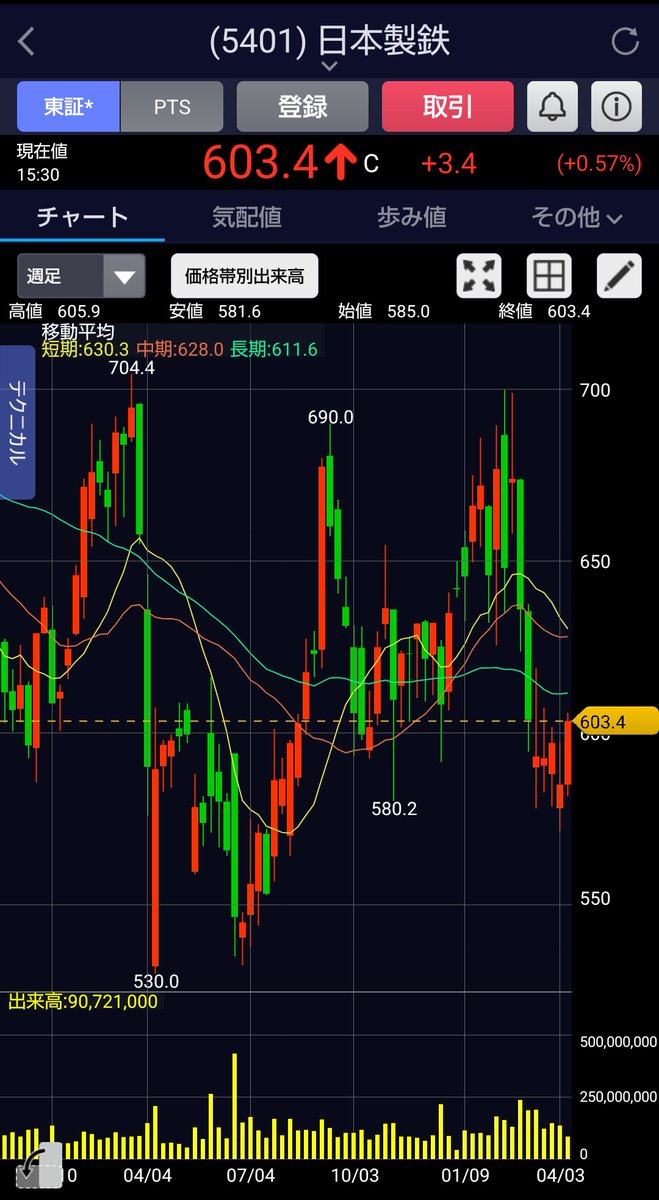659x1200 pixels.
Task: Tap the 現在値 label
Action: [43, 152]
